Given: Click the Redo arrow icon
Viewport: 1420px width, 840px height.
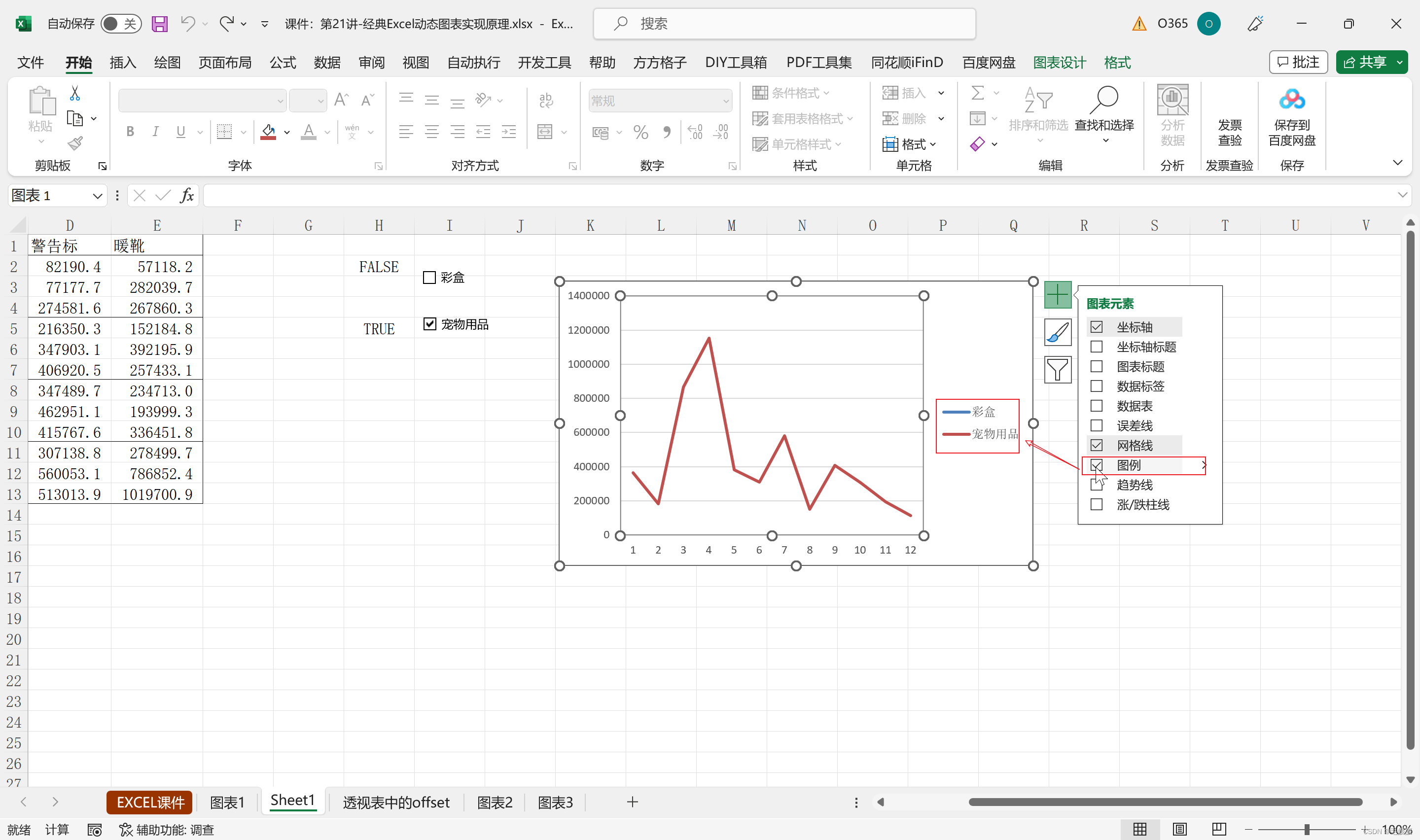Looking at the screenshot, I should pyautogui.click(x=227, y=24).
